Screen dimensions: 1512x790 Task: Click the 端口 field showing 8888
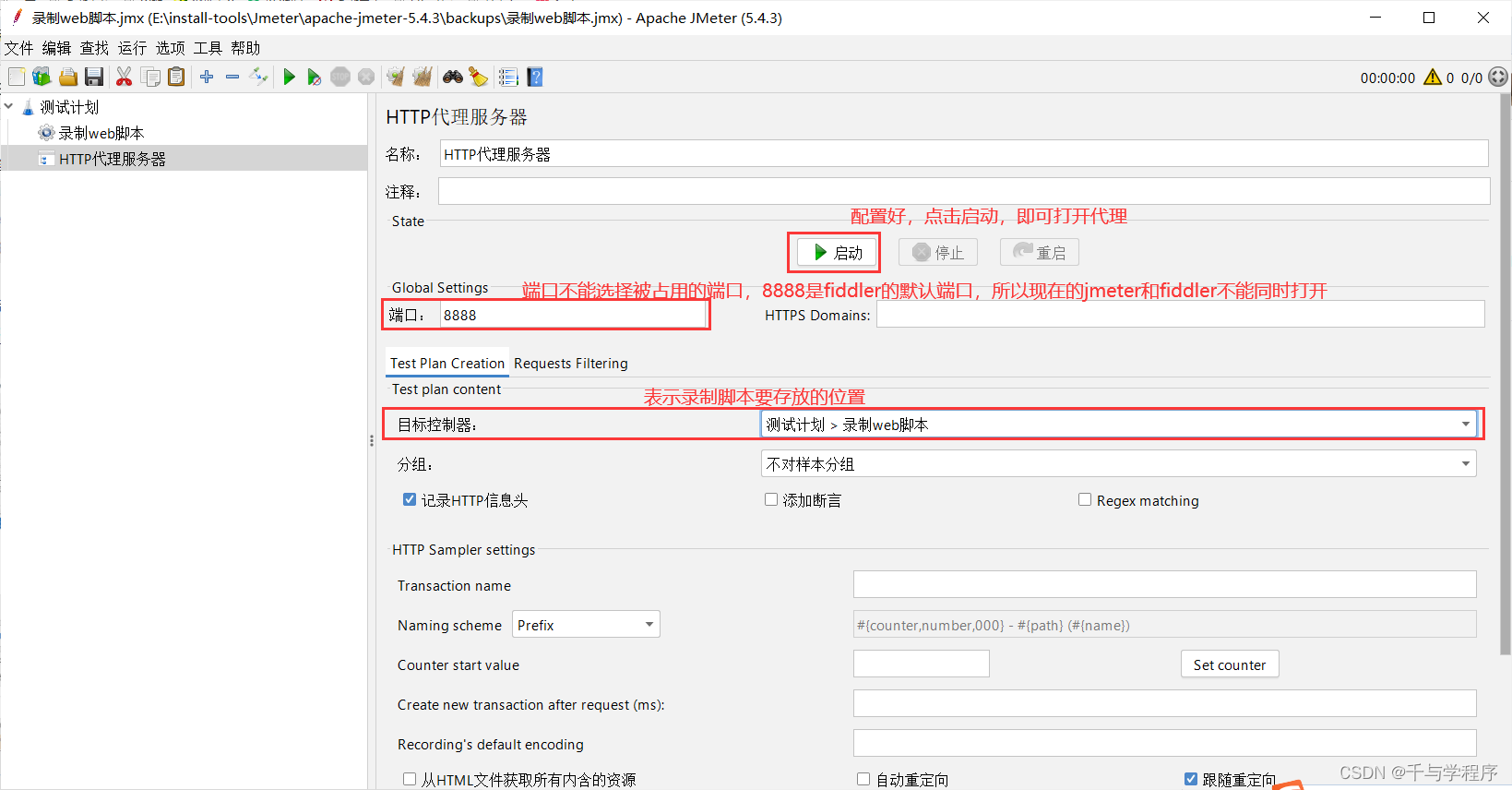point(573,315)
